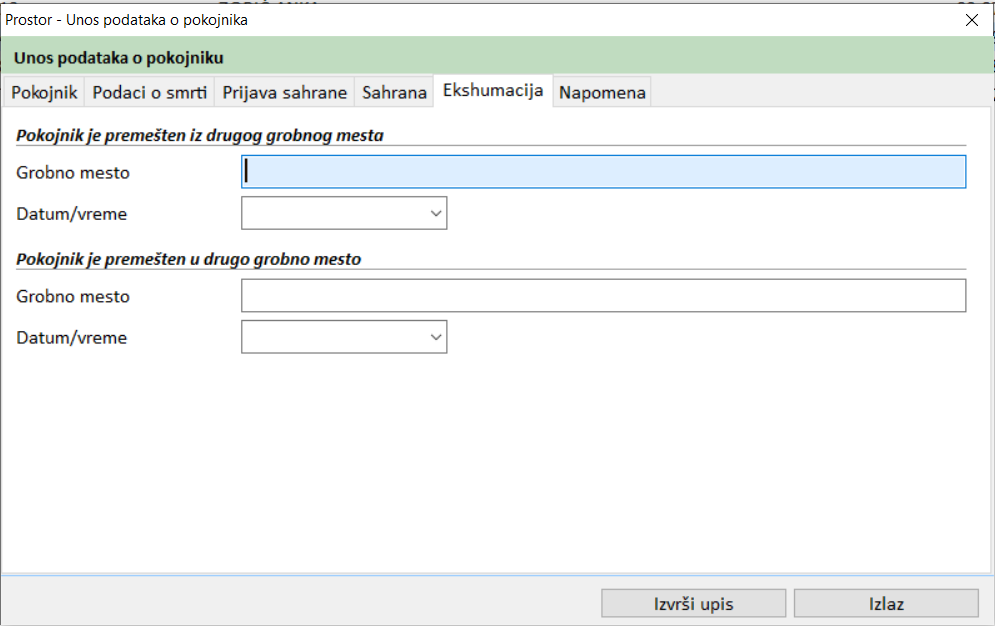Click the Prostor window title bar text
Screen dimensions: 995x626
click(127, 19)
